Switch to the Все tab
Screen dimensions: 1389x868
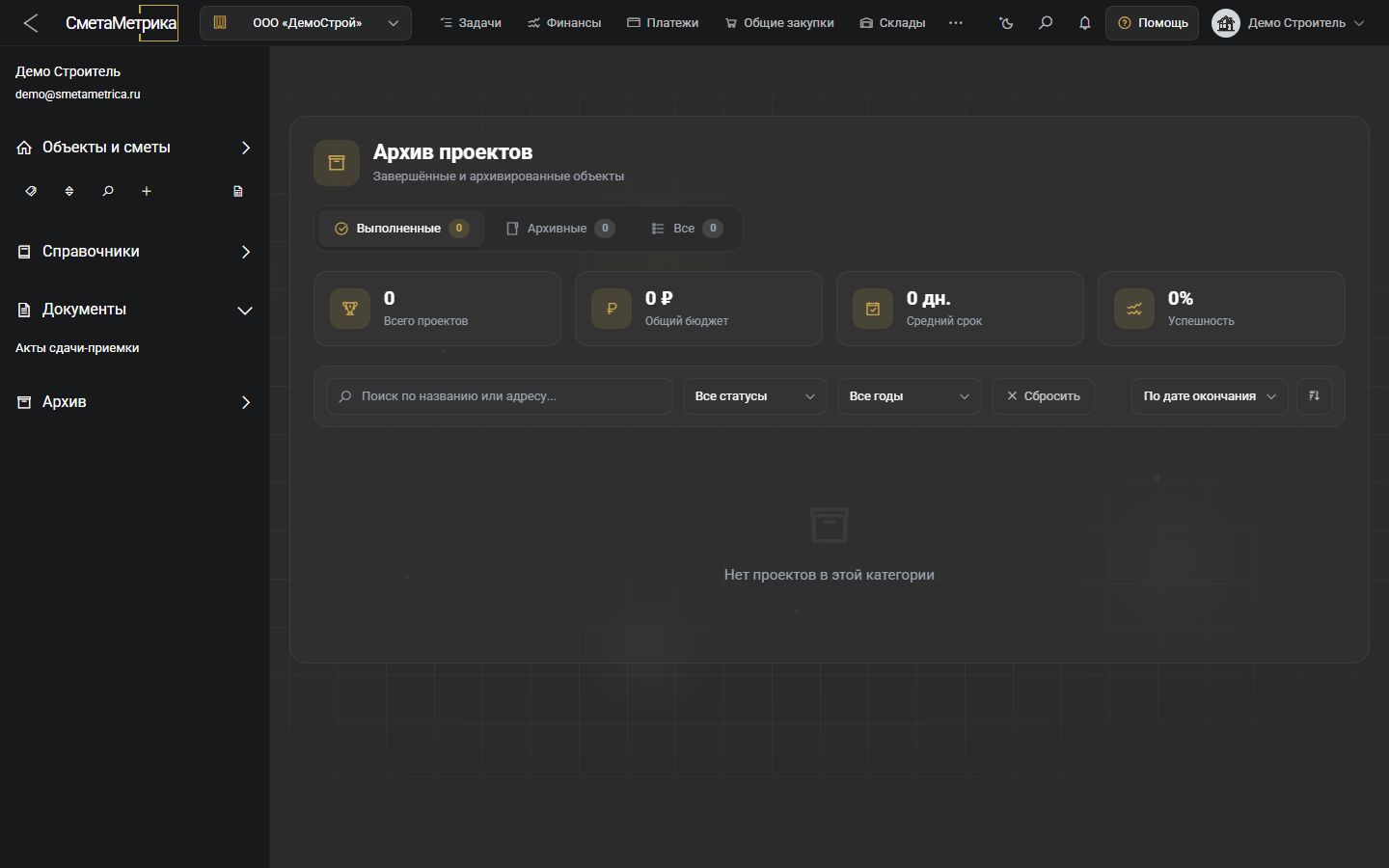687,229
